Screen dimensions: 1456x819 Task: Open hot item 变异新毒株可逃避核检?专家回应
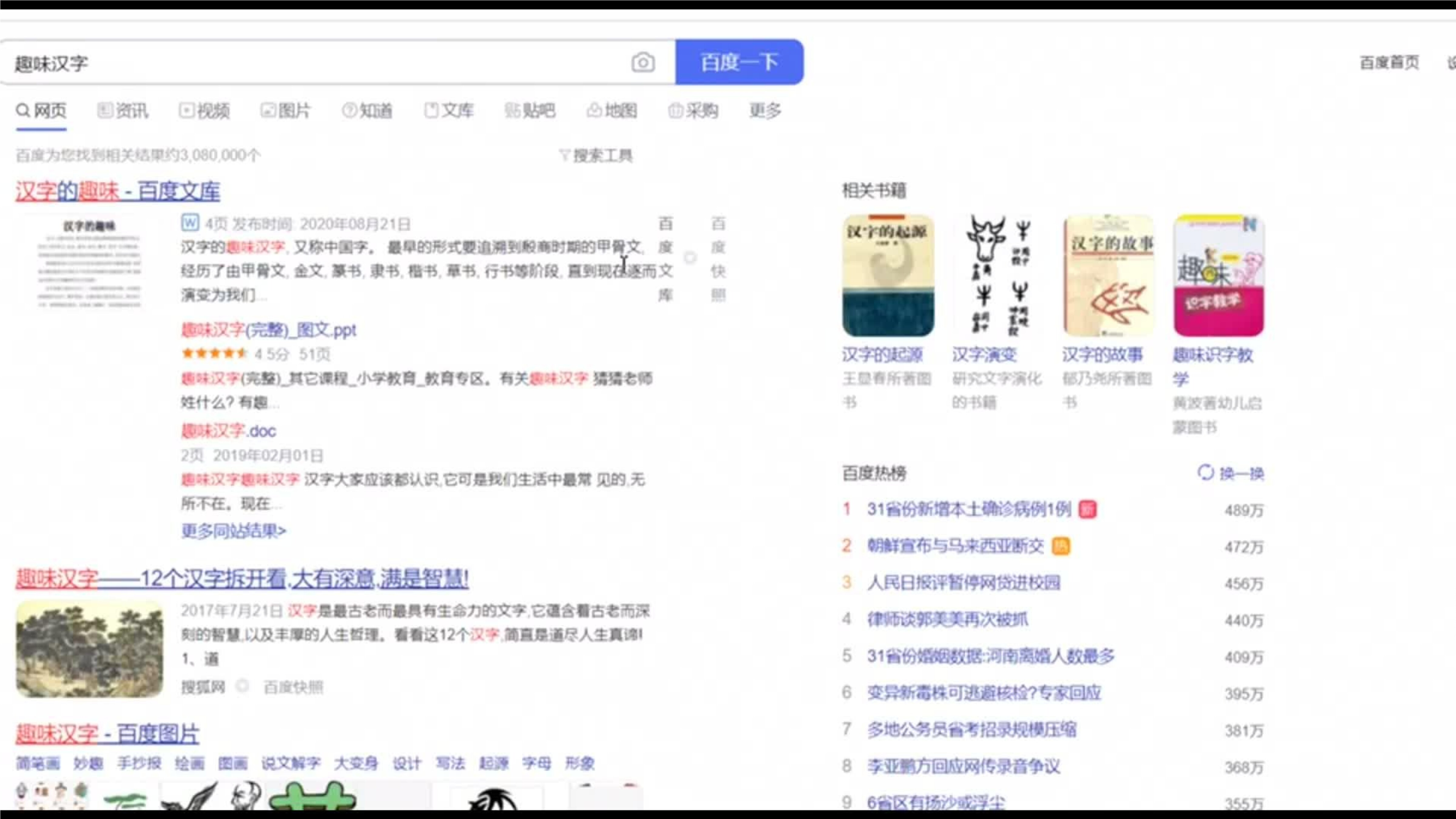985,693
